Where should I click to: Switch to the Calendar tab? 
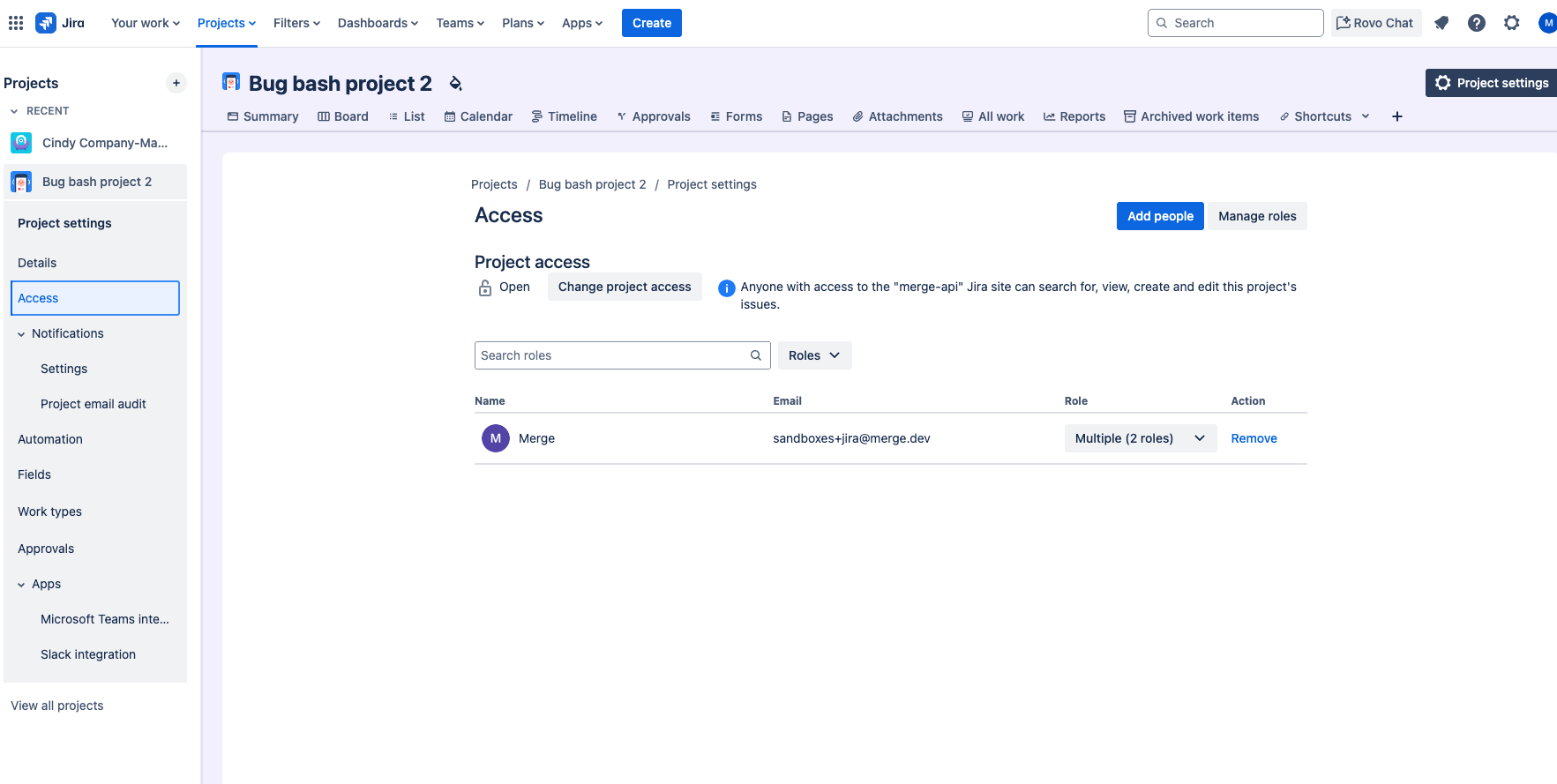click(478, 116)
